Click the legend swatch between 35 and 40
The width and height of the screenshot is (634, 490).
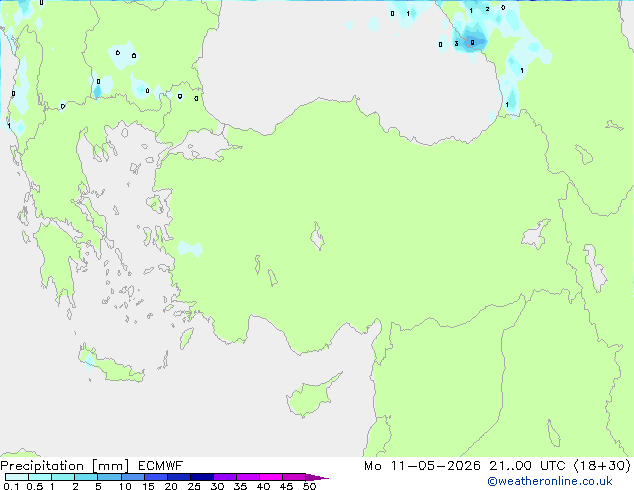[248, 477]
